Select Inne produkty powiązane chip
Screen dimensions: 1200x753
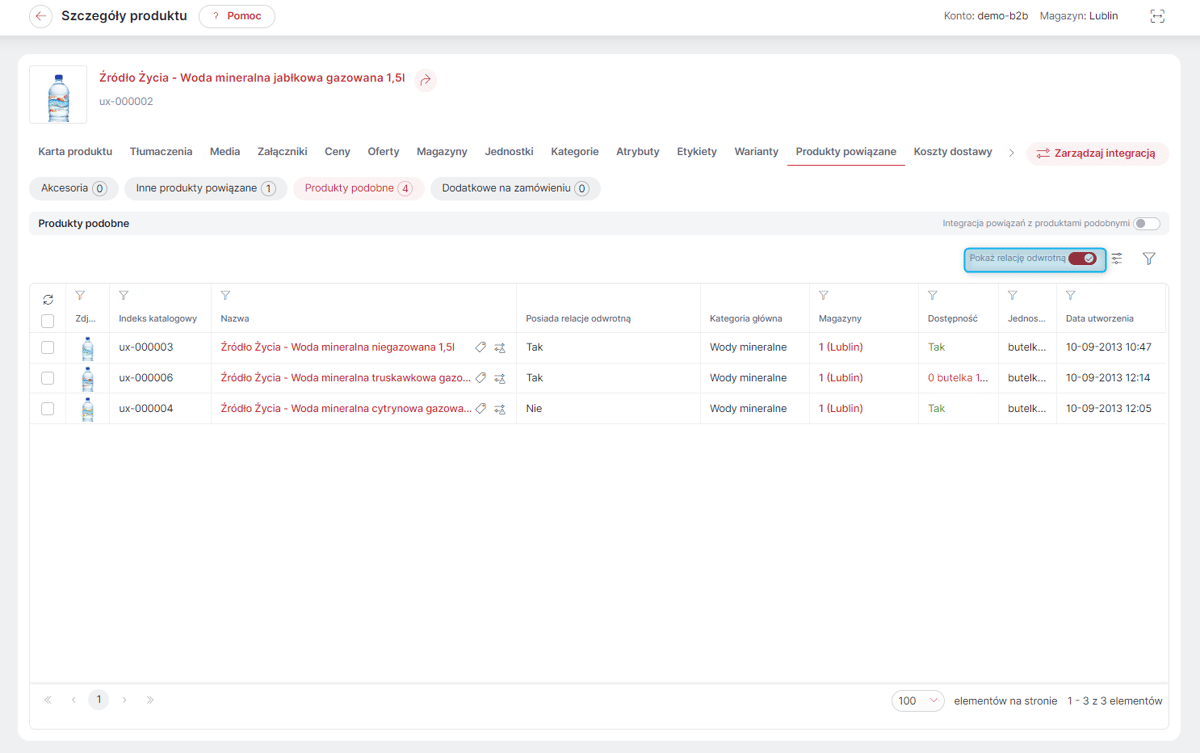(x=205, y=188)
